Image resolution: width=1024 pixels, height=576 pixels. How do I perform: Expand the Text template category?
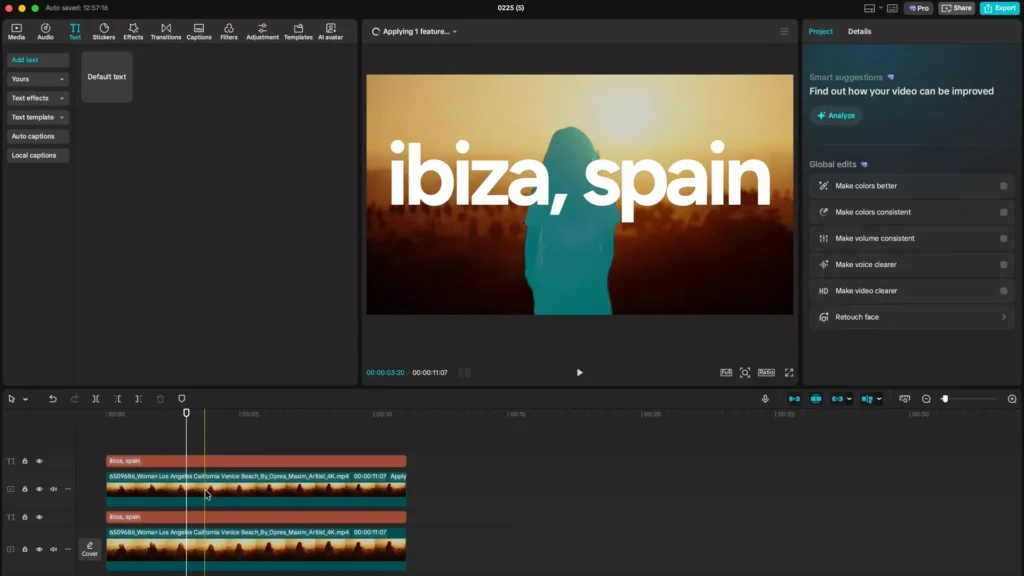click(38, 117)
